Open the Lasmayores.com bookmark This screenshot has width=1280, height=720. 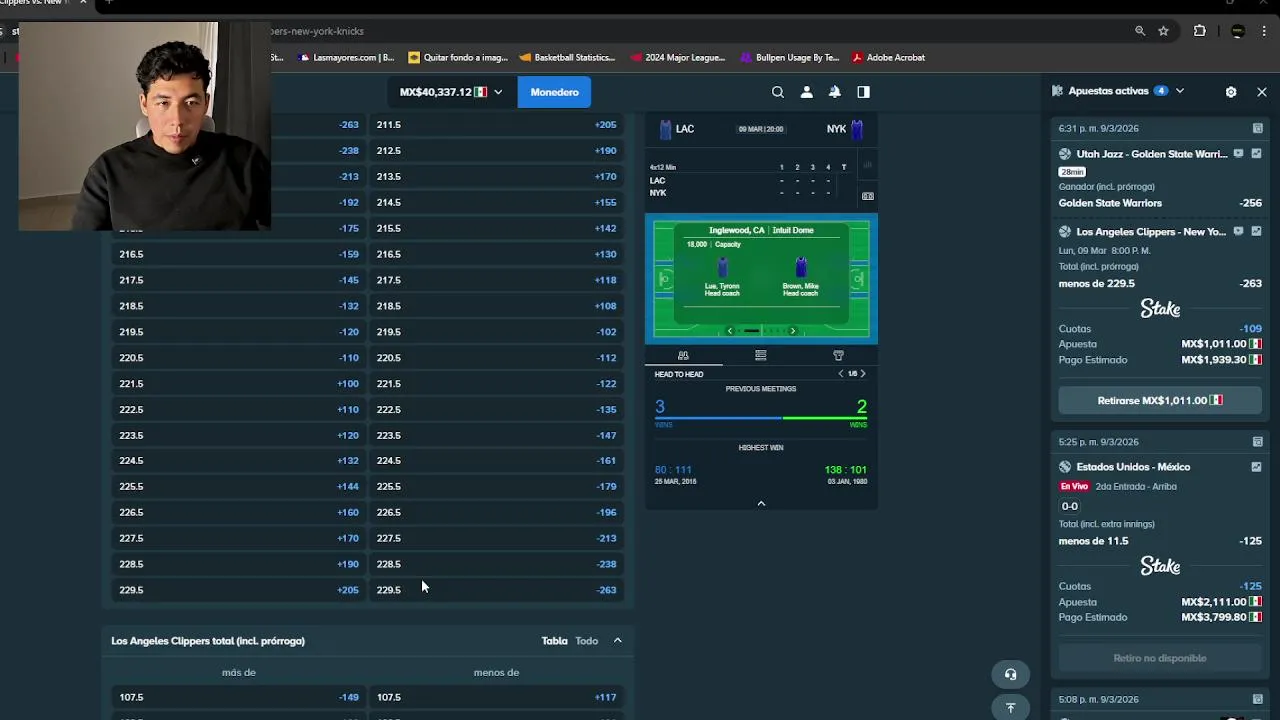click(x=346, y=58)
